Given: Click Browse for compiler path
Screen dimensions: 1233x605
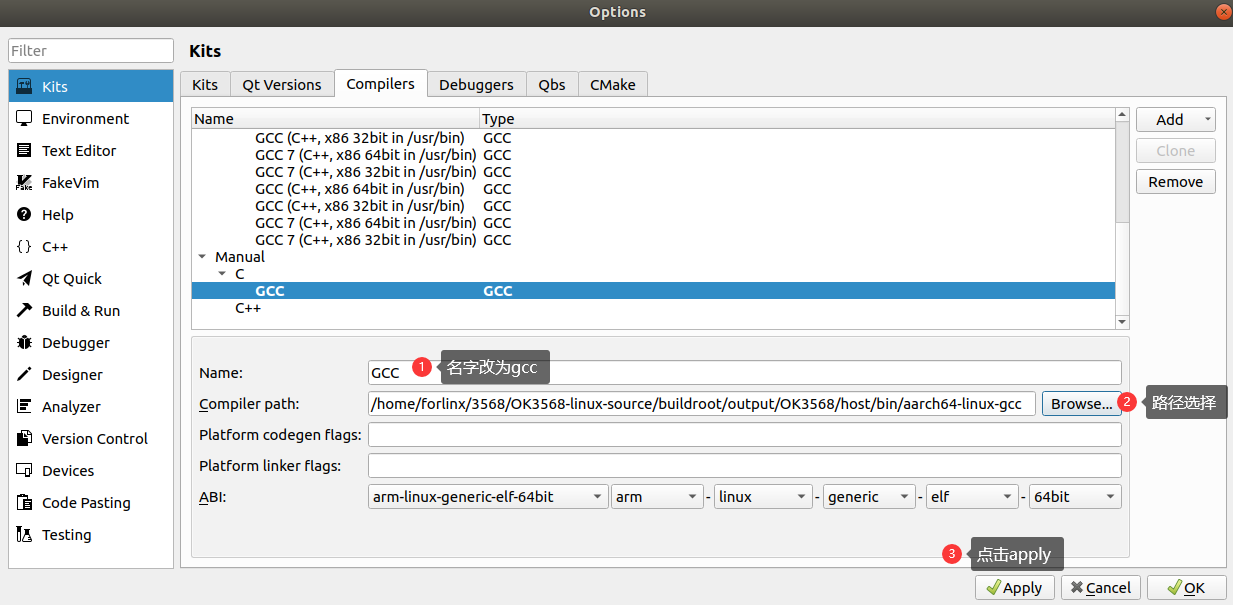Looking at the screenshot, I should (1081, 404).
